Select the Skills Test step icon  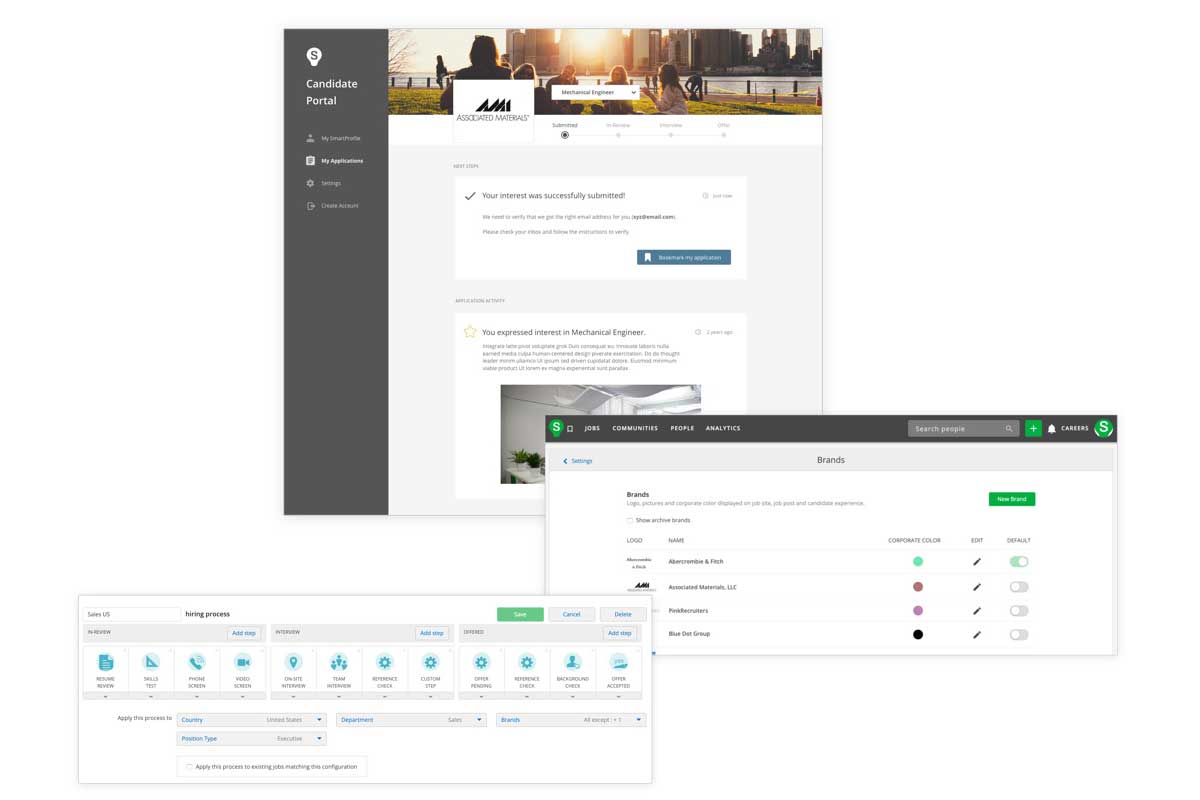151,662
